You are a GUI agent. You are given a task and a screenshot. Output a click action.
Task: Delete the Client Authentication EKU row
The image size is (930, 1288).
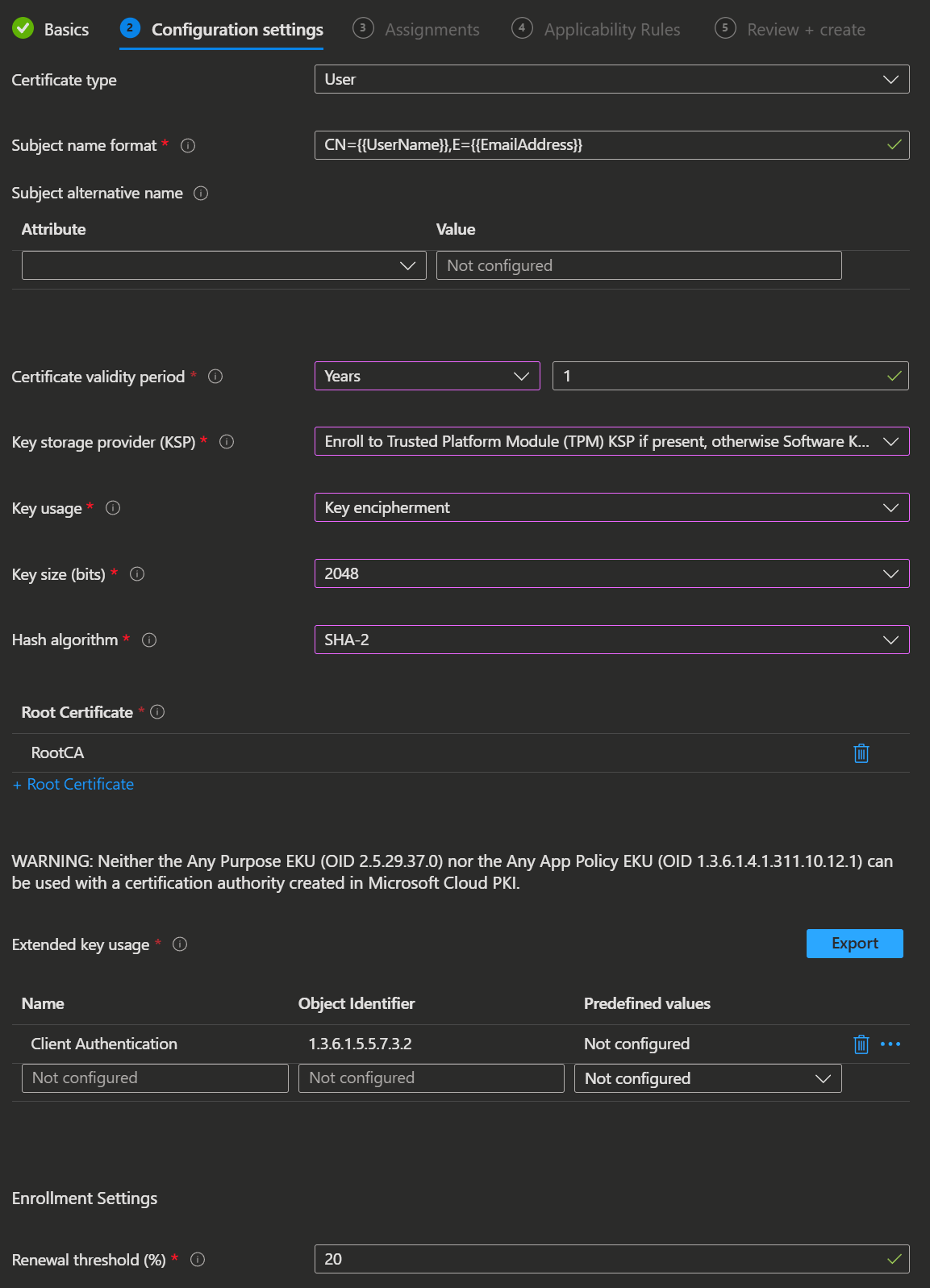tap(861, 1044)
